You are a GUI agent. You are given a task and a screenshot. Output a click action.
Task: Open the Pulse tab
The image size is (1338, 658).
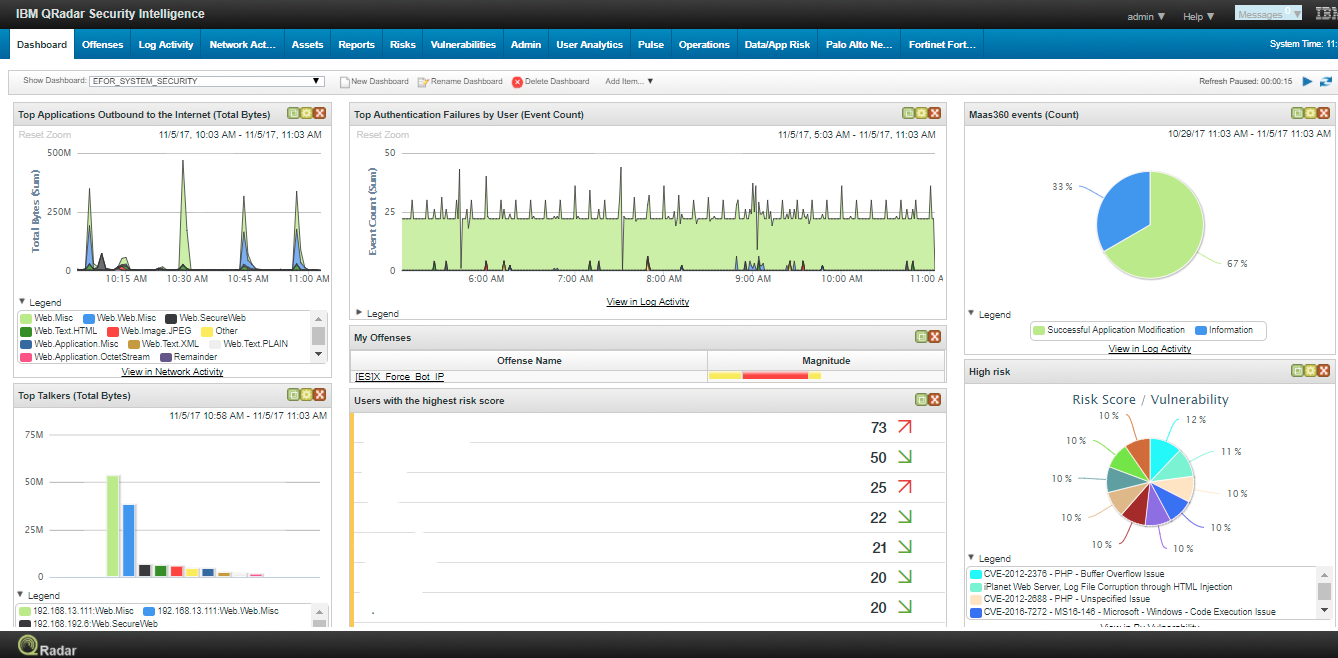pyautogui.click(x=651, y=45)
